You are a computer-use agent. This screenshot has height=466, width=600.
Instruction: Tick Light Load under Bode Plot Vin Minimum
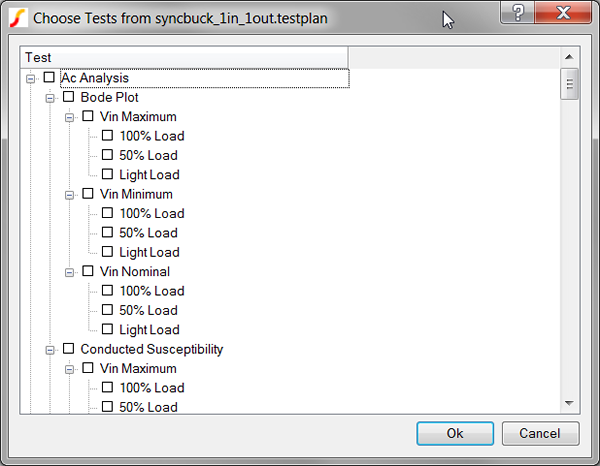tap(108, 252)
